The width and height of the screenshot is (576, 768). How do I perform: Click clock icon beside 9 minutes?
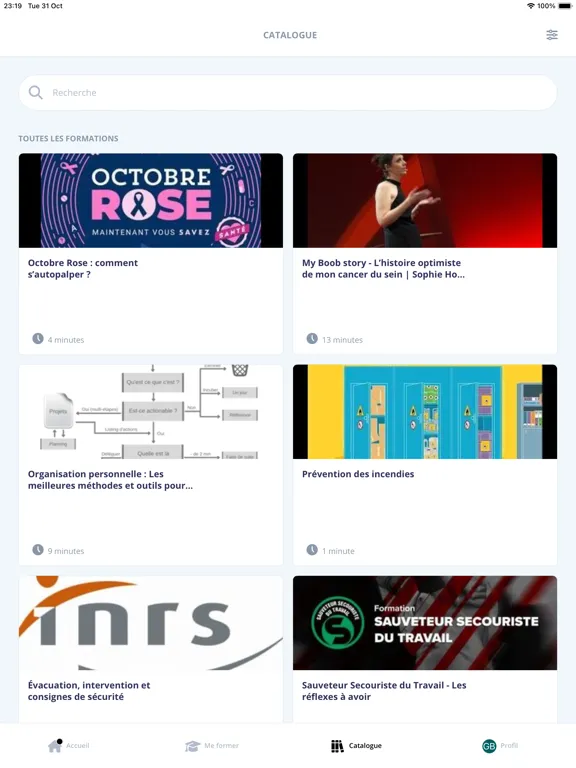38,550
